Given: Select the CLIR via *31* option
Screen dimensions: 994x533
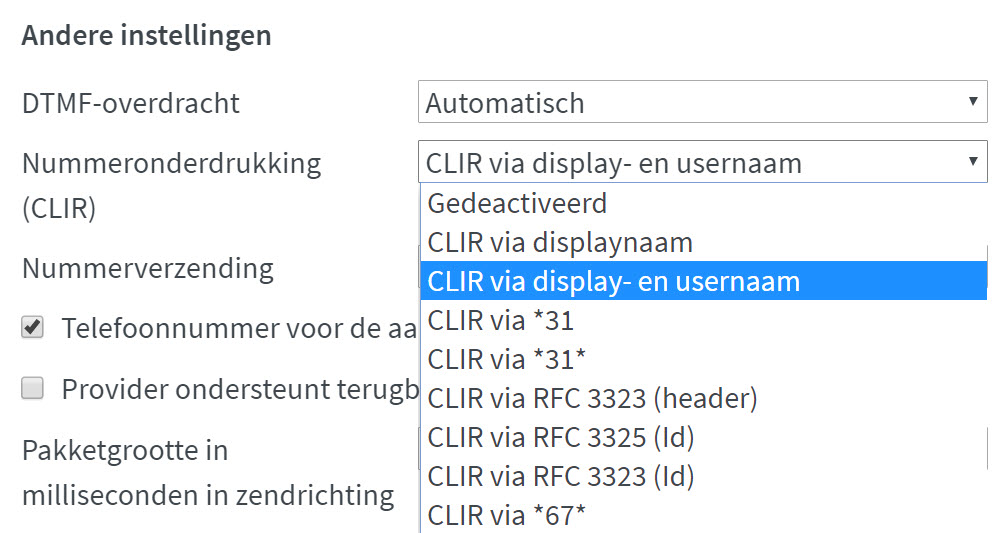Looking at the screenshot, I should coord(506,360).
